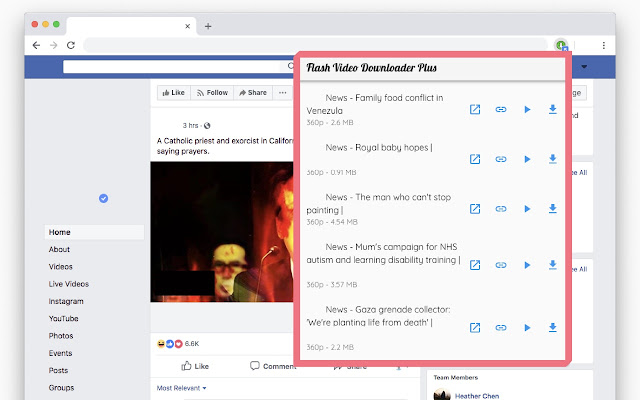Play the Family food conflict in Venezuela video

[x=527, y=109]
